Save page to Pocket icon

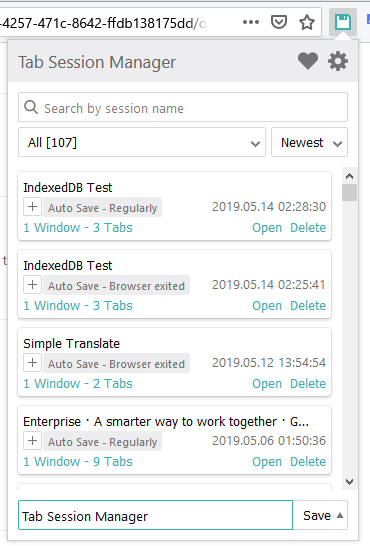279,22
